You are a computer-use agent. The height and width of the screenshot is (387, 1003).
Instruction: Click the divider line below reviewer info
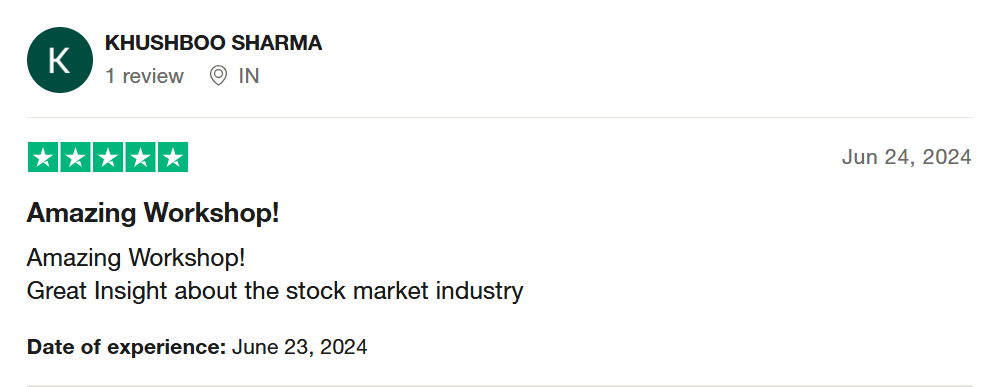500,118
